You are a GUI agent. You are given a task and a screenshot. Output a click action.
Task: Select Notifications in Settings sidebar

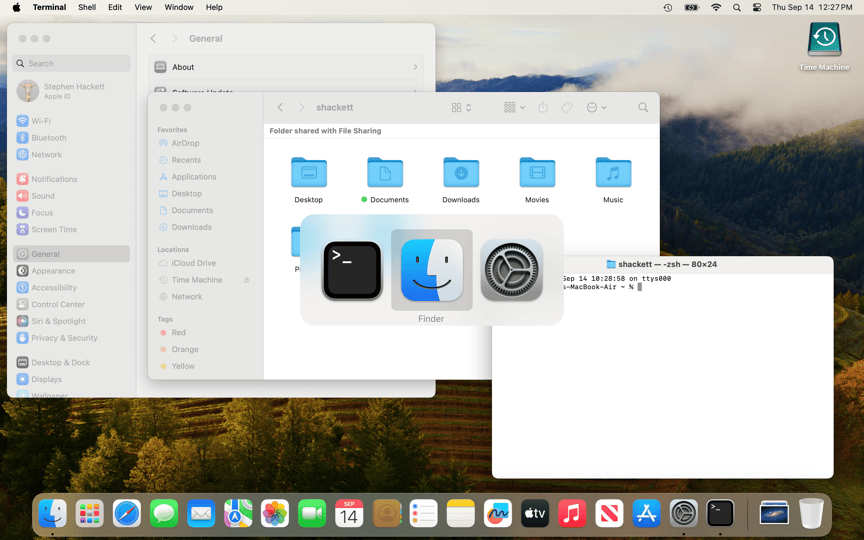pos(71,179)
